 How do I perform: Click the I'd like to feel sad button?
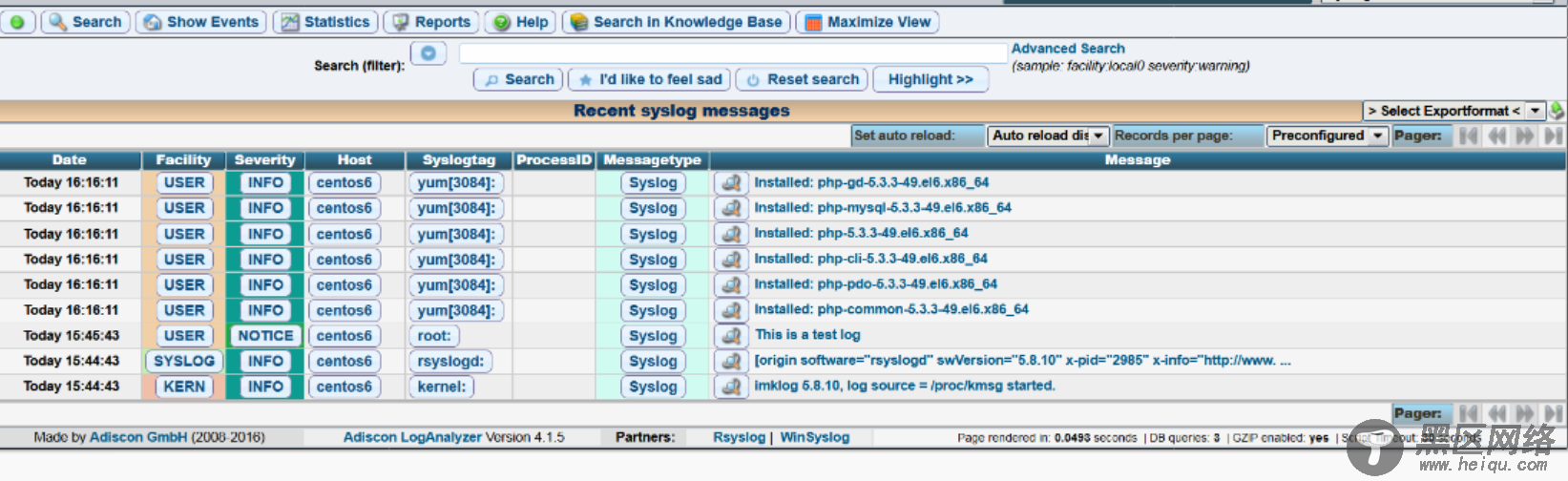[650, 79]
